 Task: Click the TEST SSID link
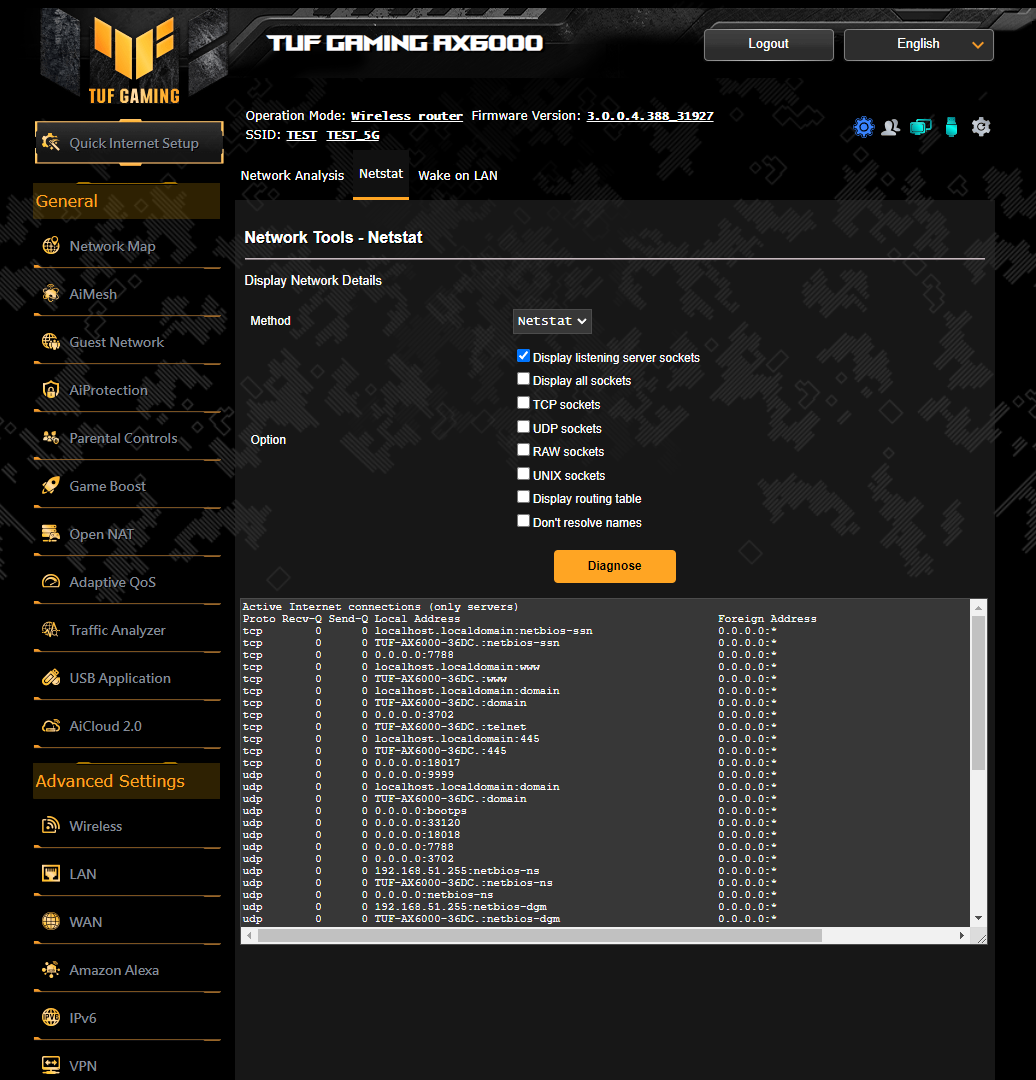pos(301,135)
